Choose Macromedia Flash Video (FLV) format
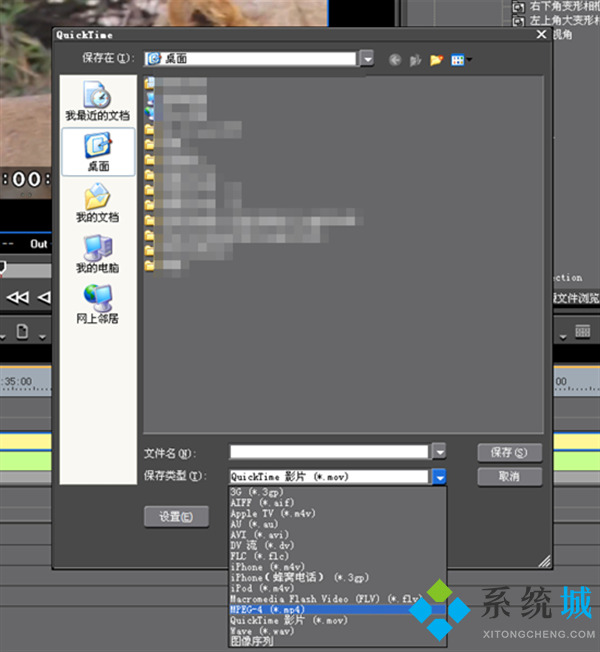The height and width of the screenshot is (652, 600). (338, 599)
